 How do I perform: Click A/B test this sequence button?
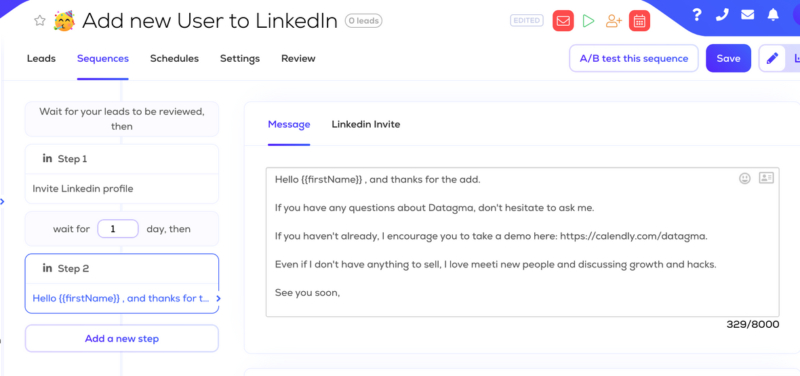point(634,58)
